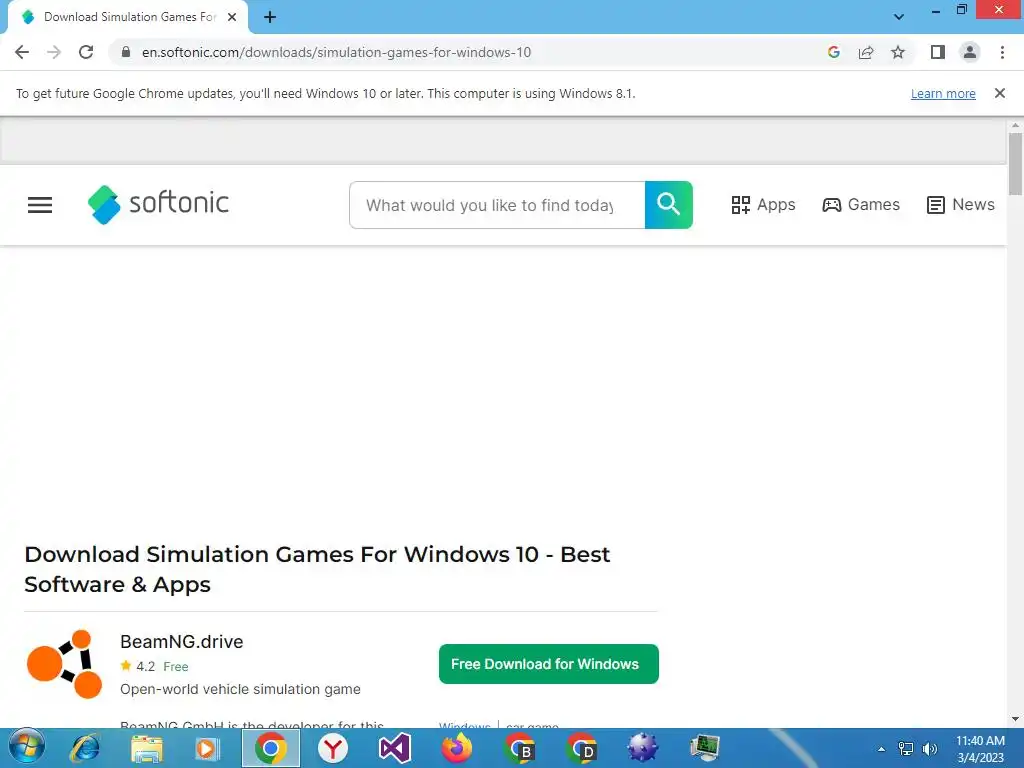Open the hamburger menu on Softonic
1024x768 pixels.
pyautogui.click(x=40, y=205)
